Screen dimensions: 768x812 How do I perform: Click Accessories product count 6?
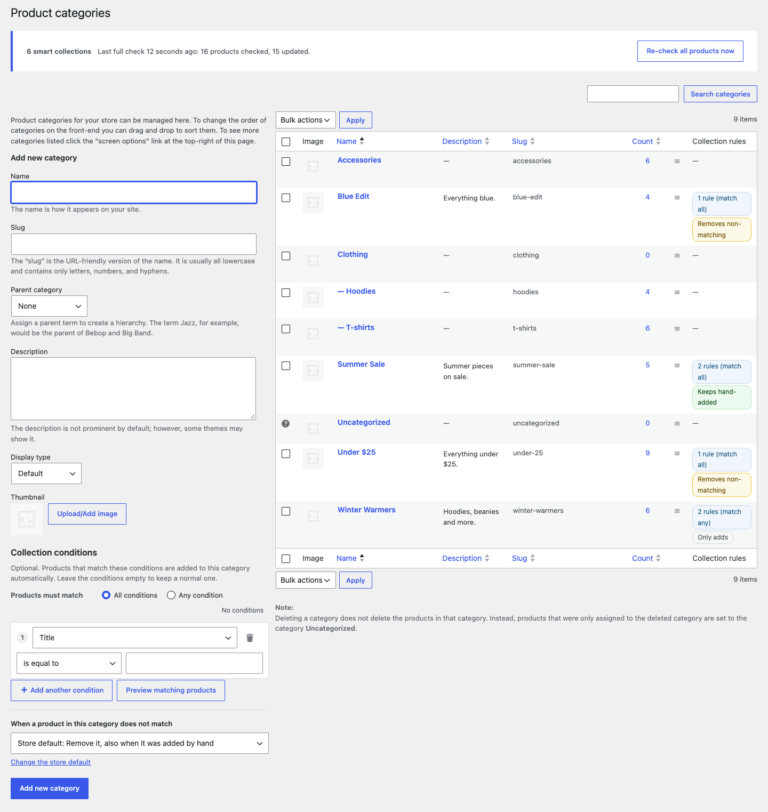click(x=647, y=161)
